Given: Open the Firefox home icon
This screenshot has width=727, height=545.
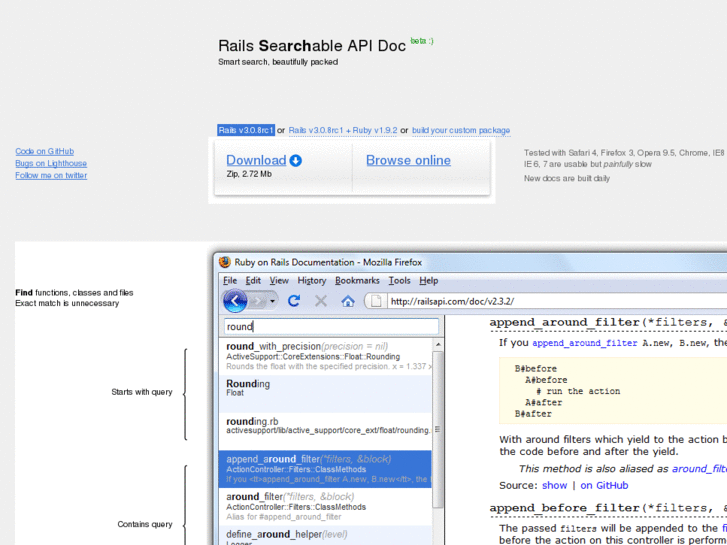Looking at the screenshot, I should 348,301.
